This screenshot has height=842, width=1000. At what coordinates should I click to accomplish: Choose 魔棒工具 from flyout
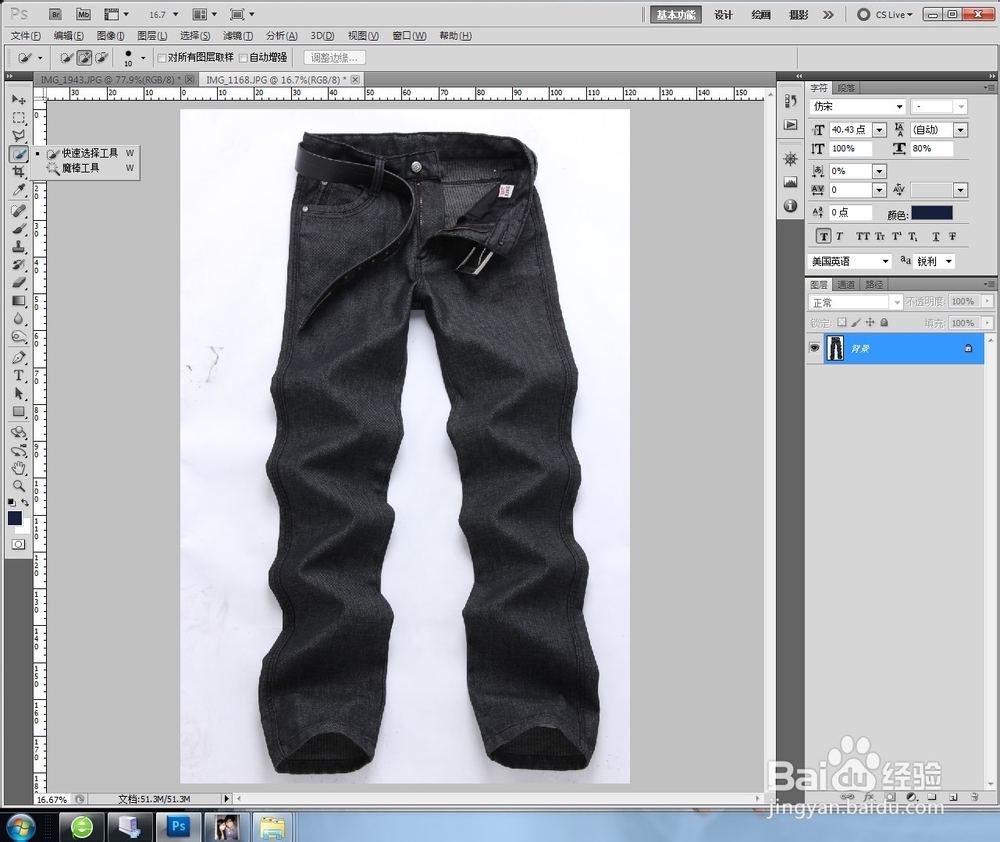click(80, 168)
